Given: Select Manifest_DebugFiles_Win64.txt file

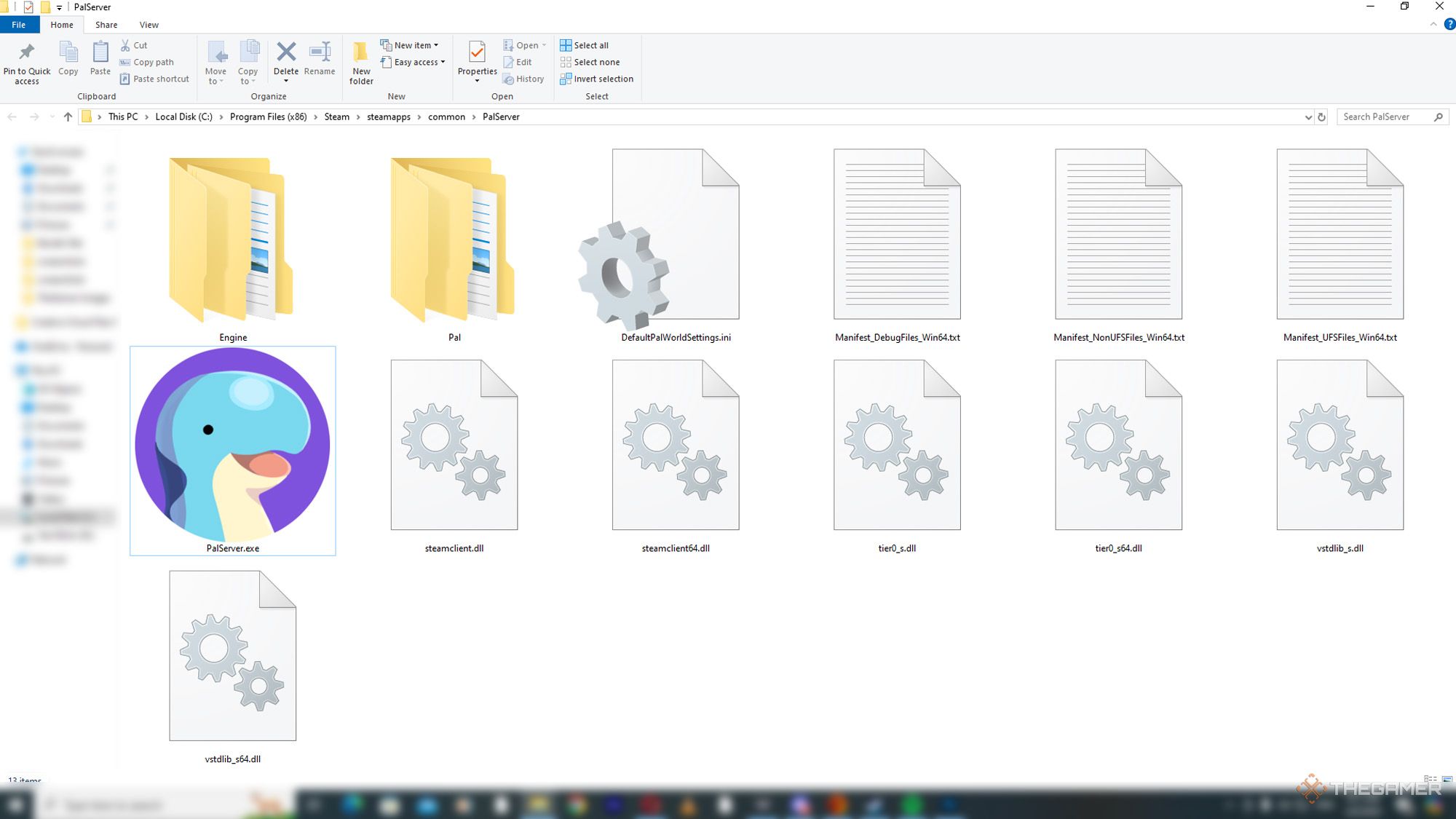Looking at the screenshot, I should pyautogui.click(x=897, y=246).
